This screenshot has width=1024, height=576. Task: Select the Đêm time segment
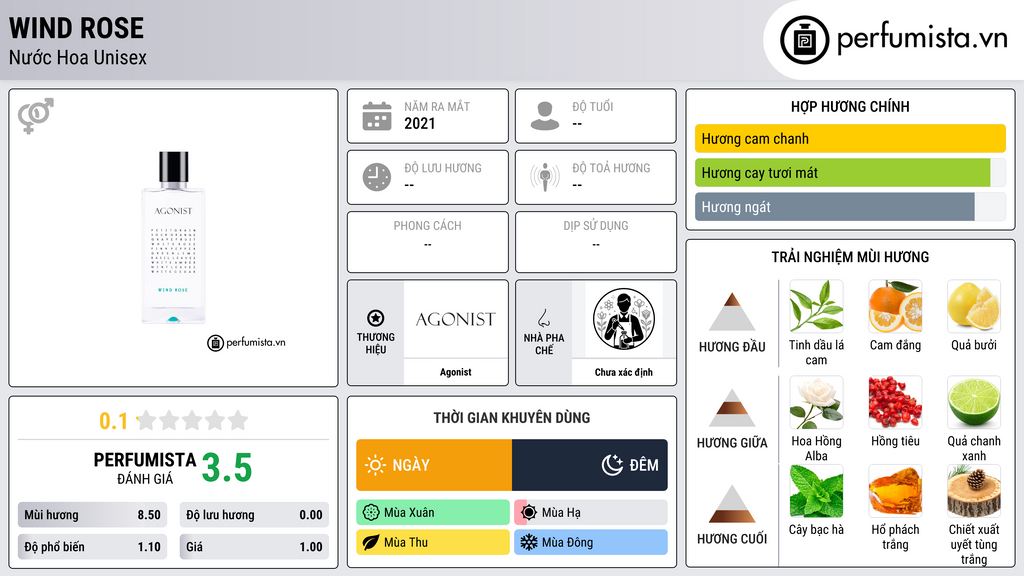point(590,465)
